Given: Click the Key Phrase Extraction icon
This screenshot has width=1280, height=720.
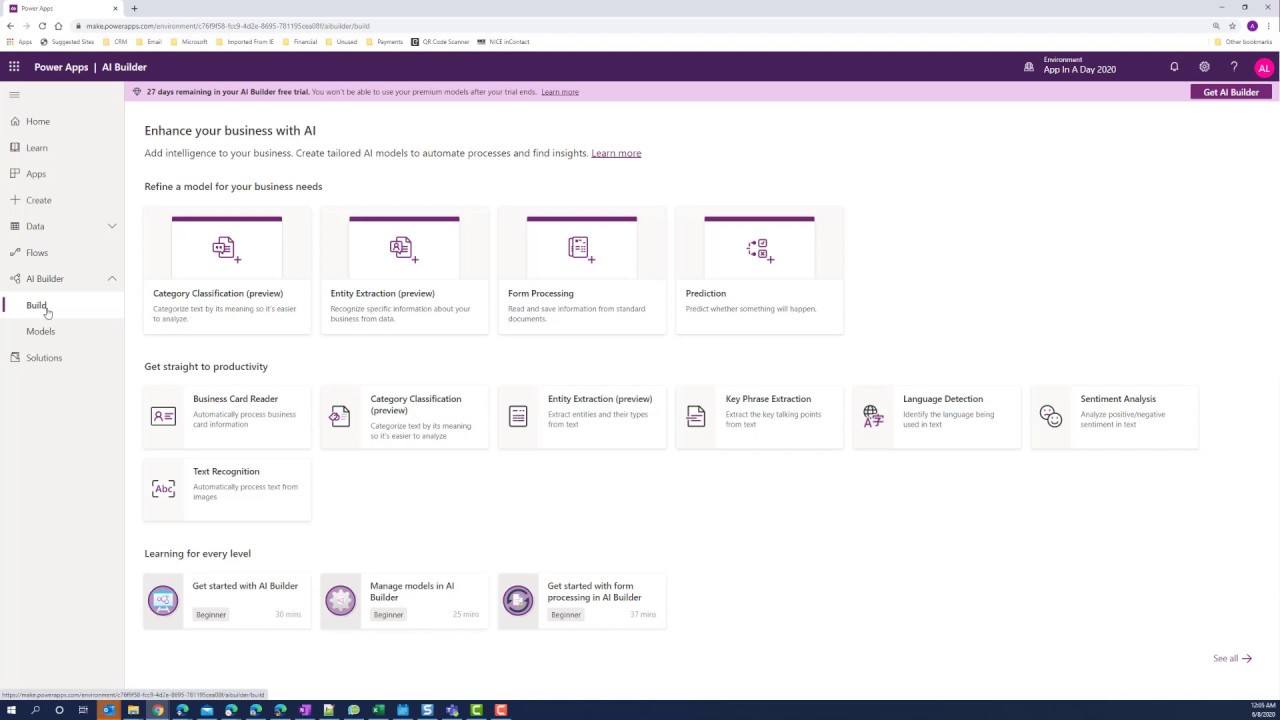Looking at the screenshot, I should tap(696, 416).
